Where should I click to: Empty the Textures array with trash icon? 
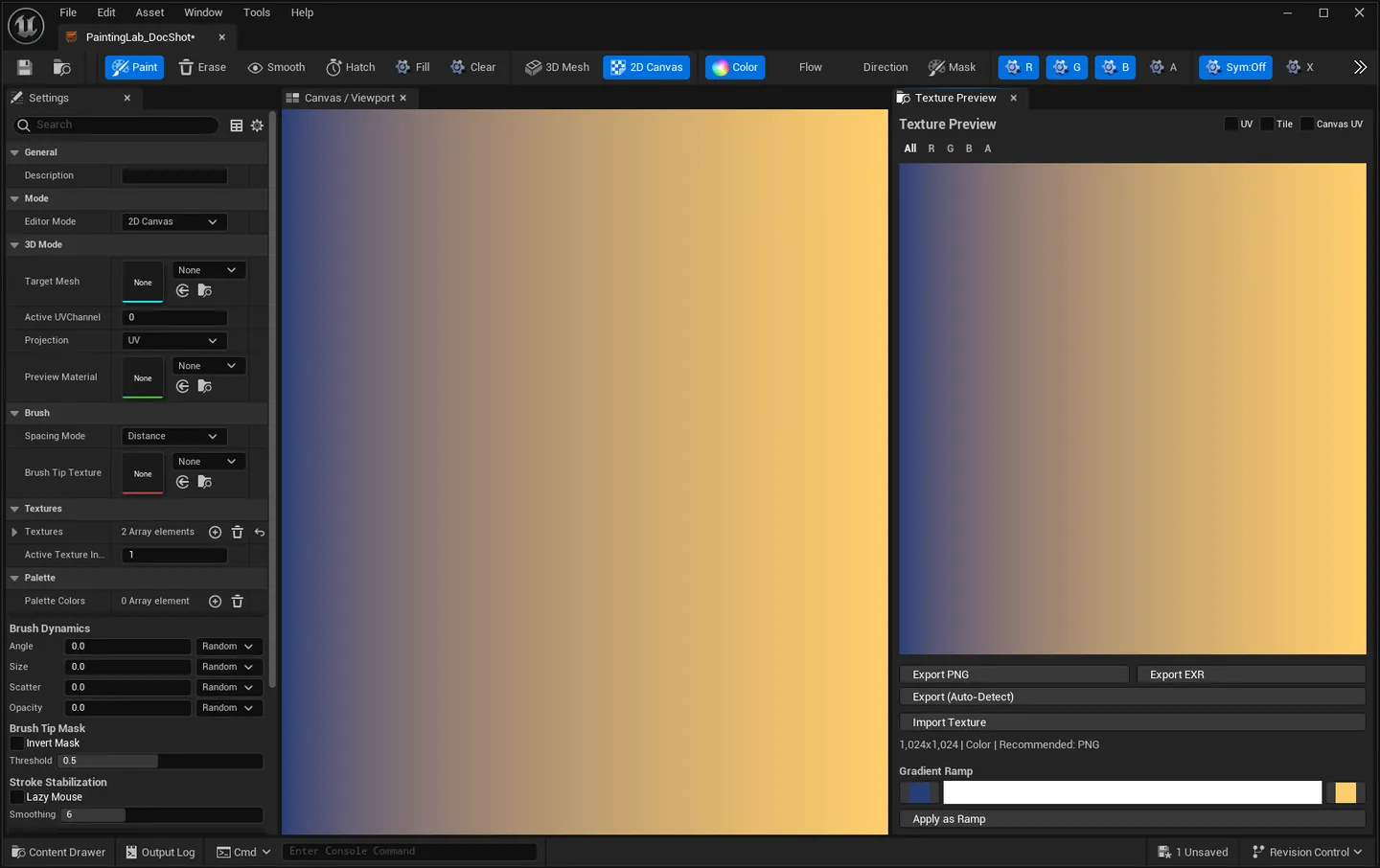click(x=237, y=532)
